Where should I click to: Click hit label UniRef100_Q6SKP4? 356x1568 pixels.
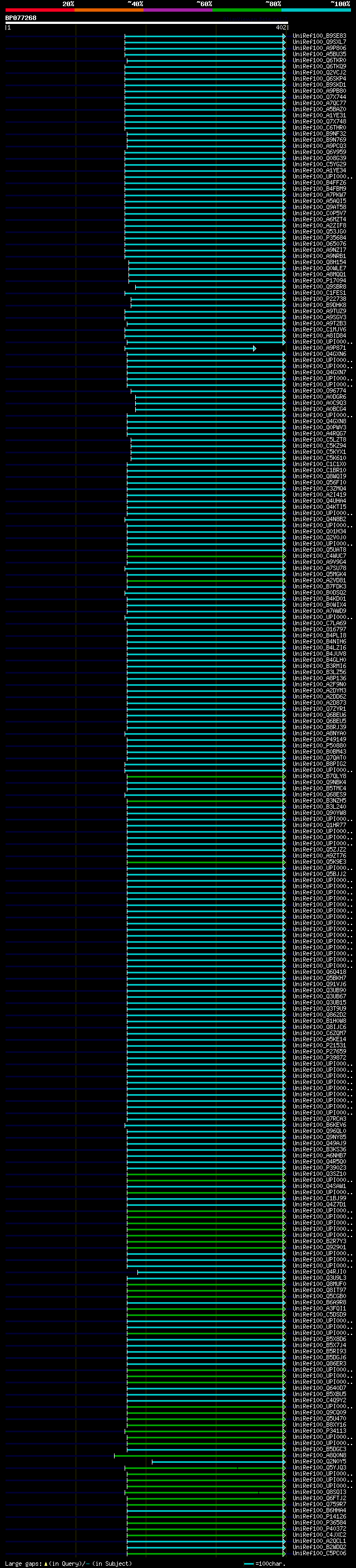319,78
